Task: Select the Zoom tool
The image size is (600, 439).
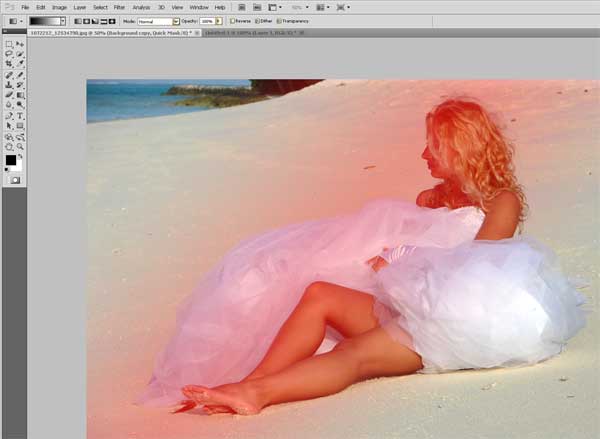Action: (x=20, y=147)
